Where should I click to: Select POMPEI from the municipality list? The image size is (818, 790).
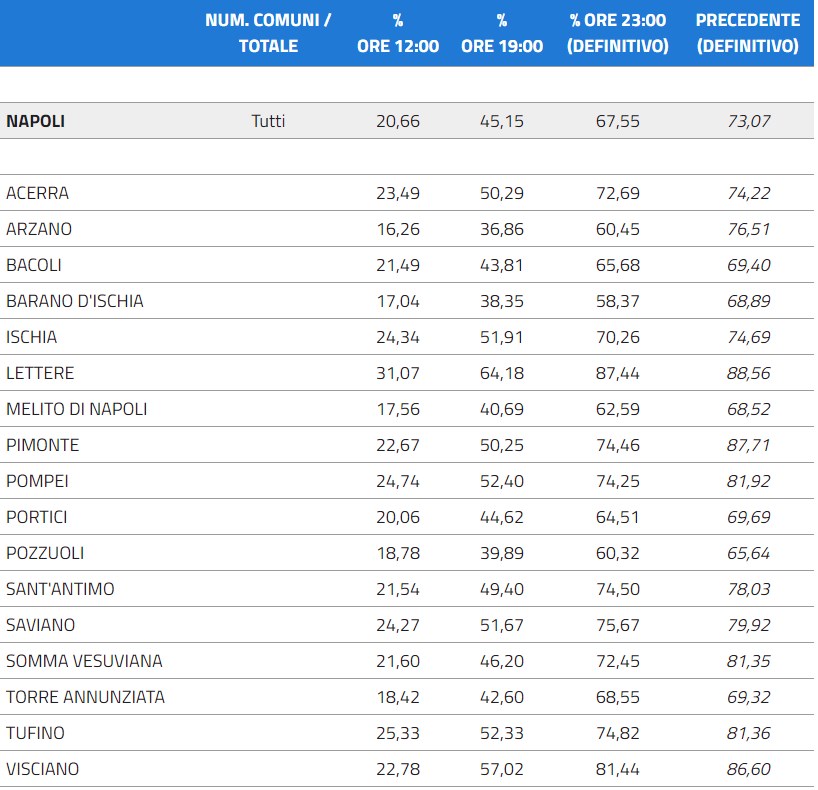click(x=37, y=481)
